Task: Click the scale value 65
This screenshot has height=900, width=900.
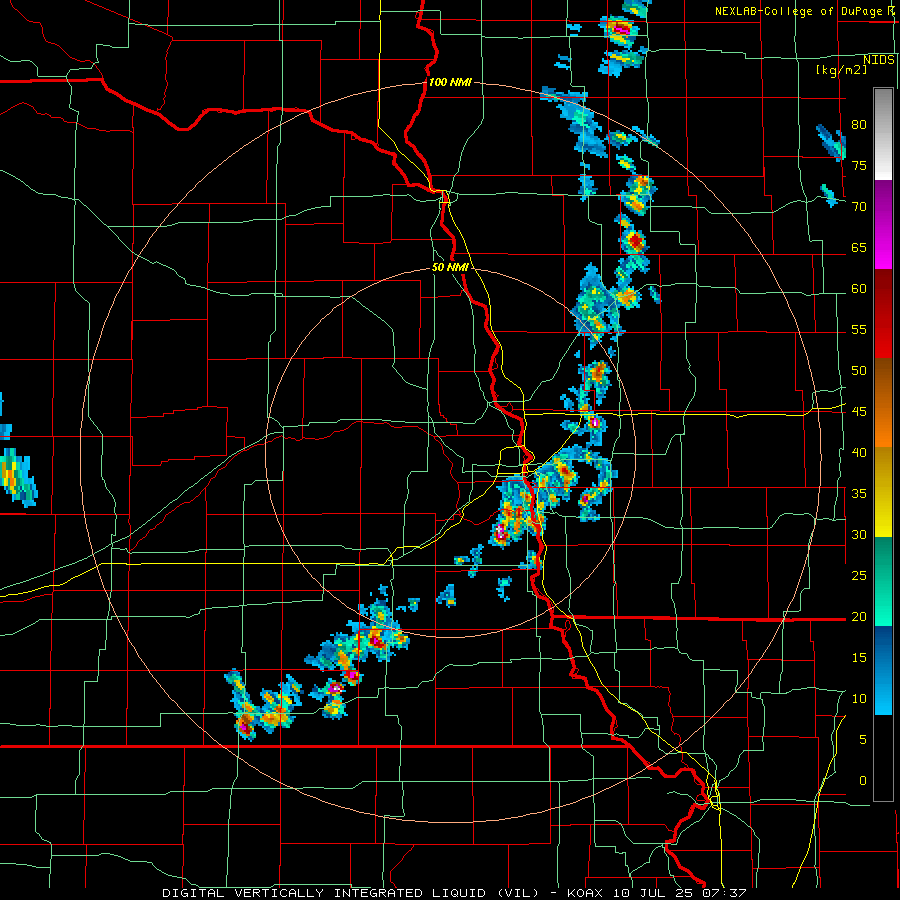Action: (x=859, y=247)
